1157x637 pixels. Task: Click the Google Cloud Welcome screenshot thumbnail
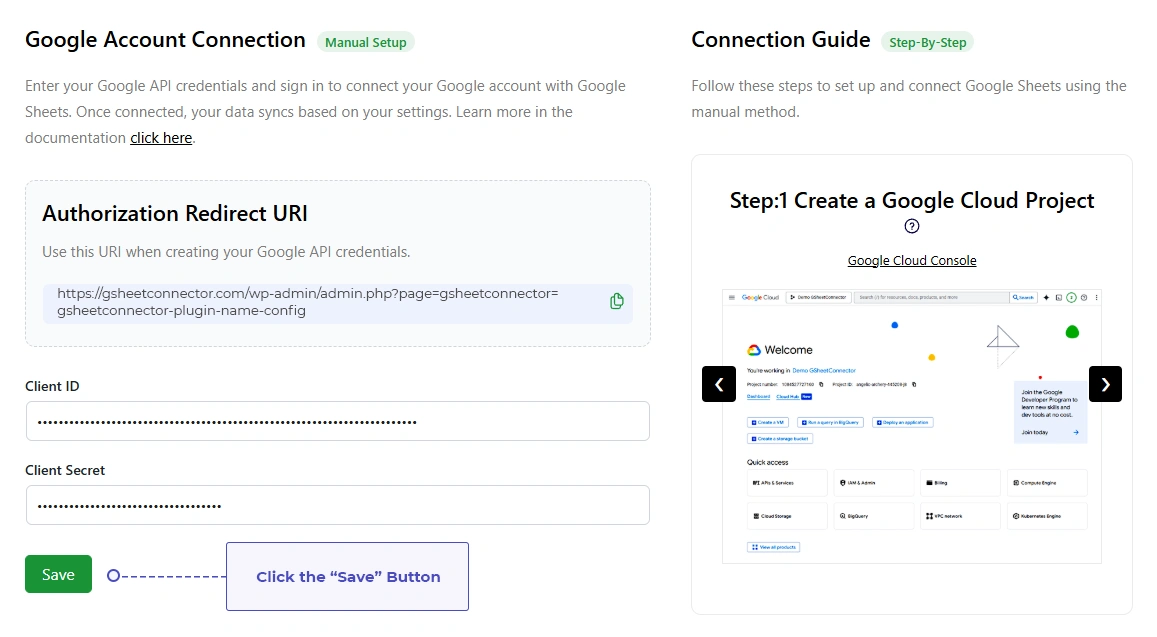click(x=912, y=427)
